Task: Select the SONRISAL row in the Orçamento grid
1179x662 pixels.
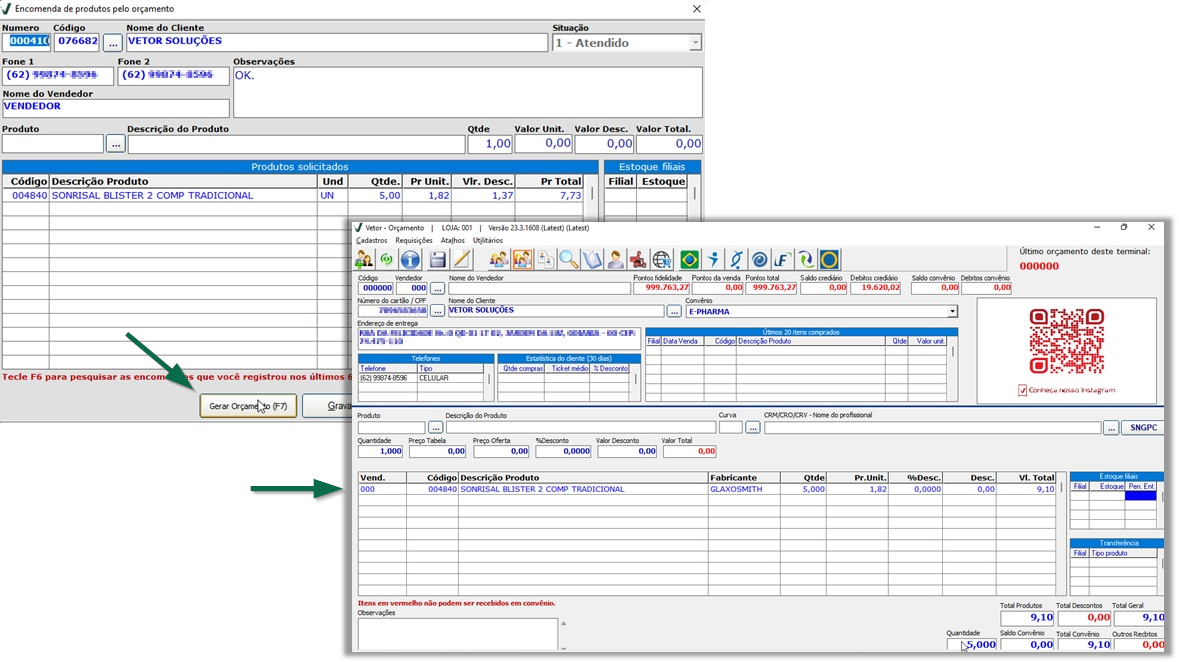Action: point(582,490)
